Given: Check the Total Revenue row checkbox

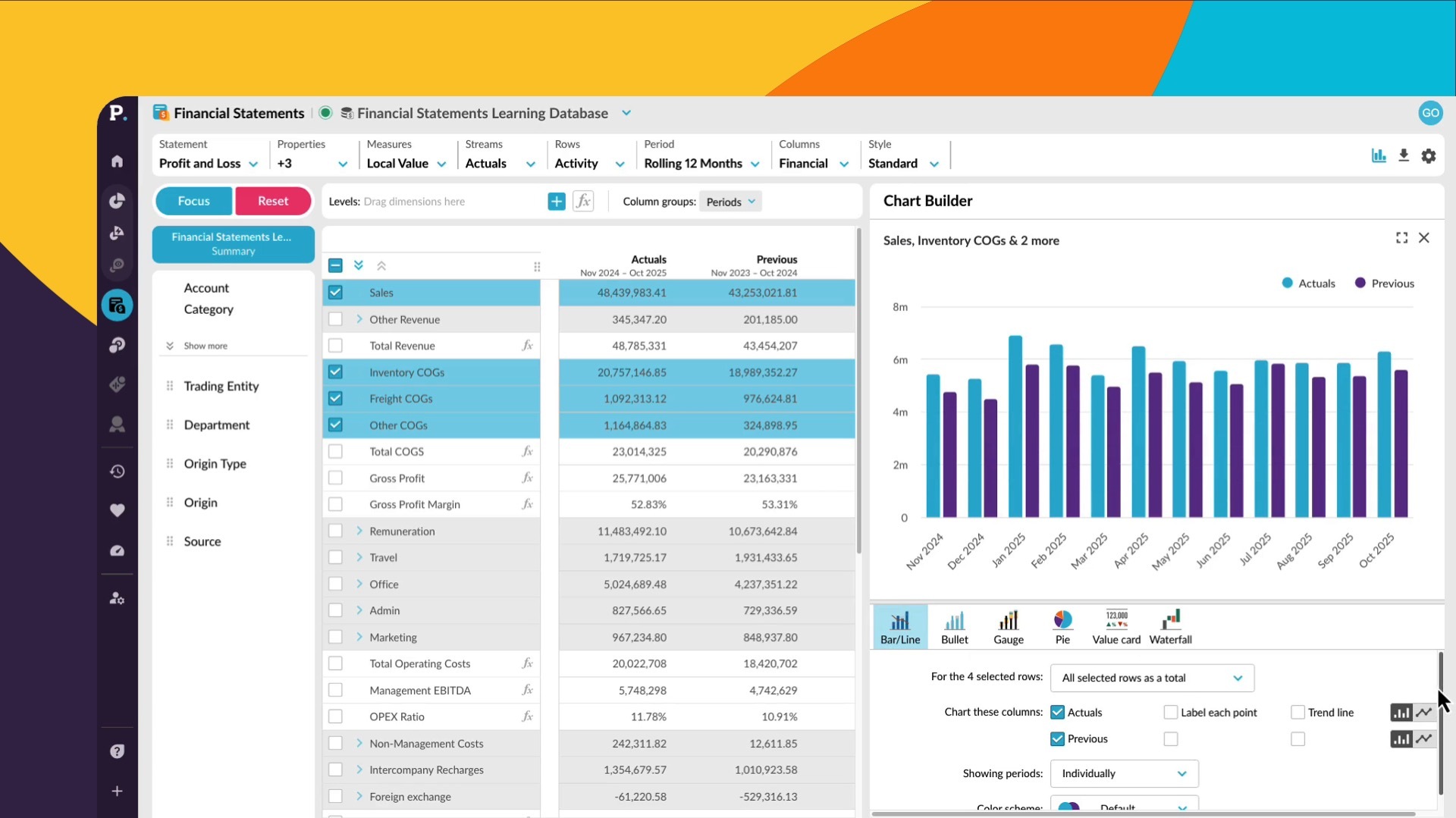Looking at the screenshot, I should pos(335,346).
